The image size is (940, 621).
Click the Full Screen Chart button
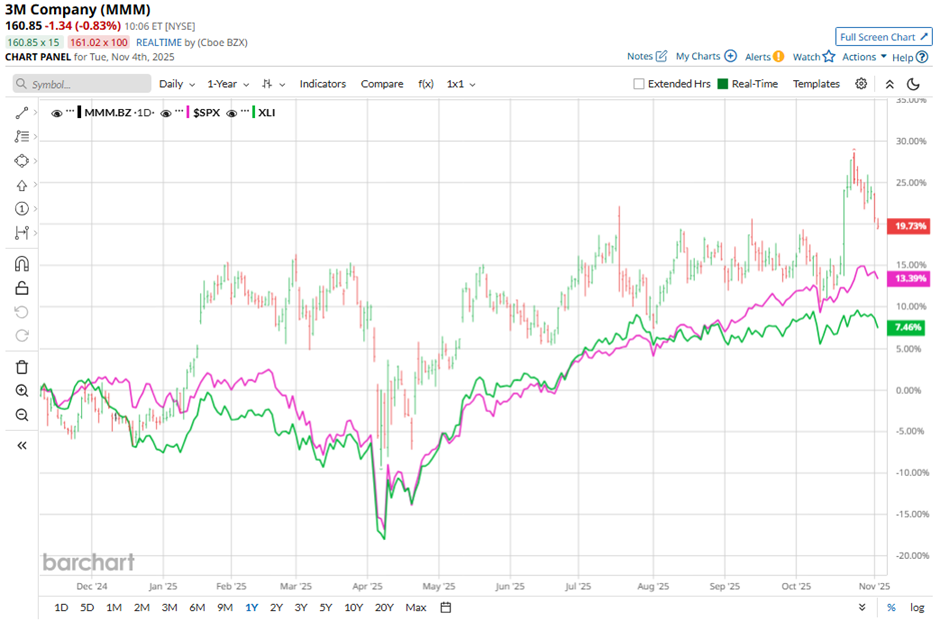coord(883,37)
